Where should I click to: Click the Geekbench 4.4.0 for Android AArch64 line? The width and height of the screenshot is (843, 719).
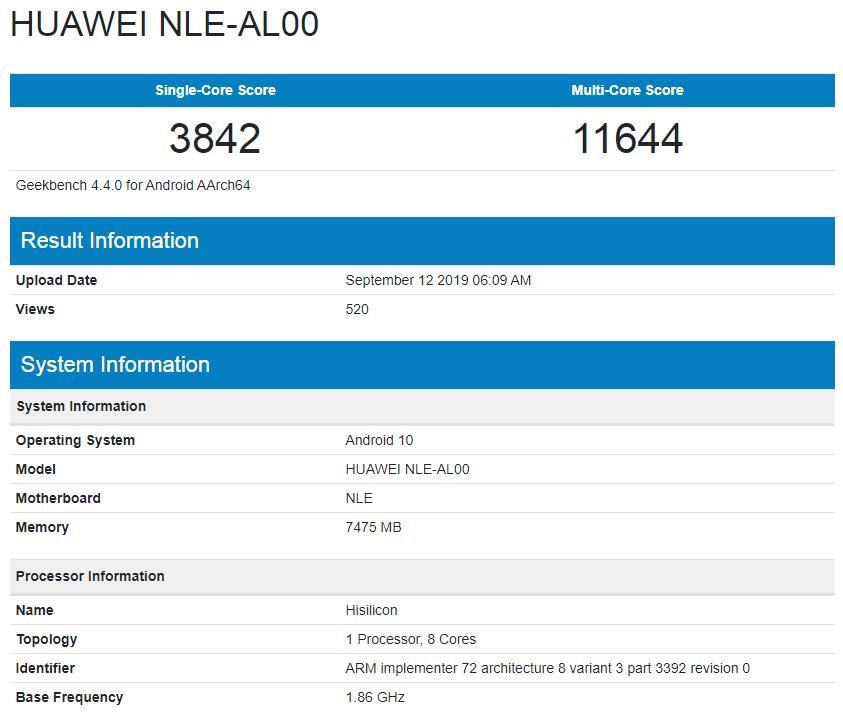click(133, 185)
